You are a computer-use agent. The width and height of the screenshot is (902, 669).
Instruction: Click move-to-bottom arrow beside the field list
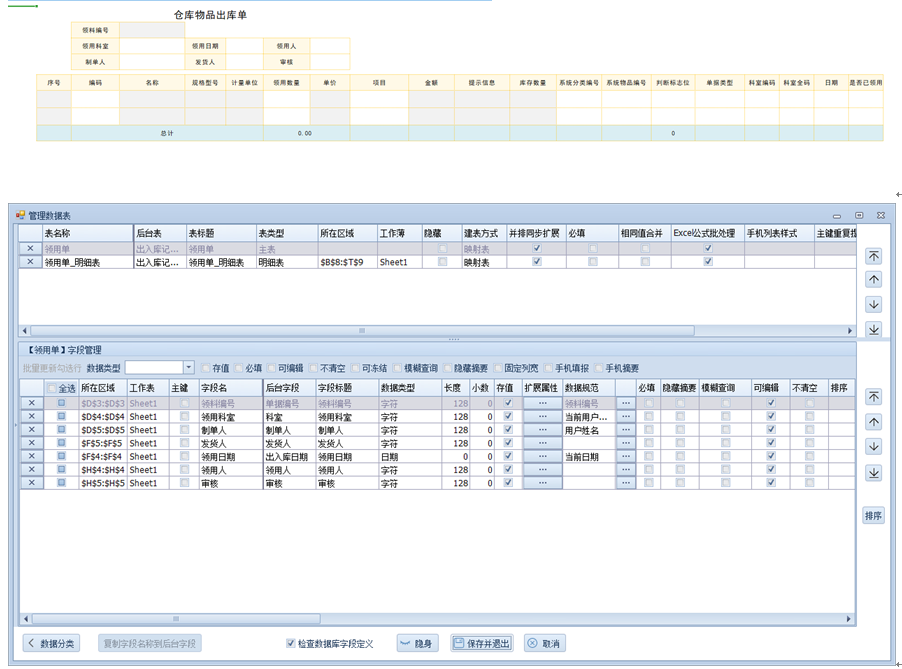[873, 473]
